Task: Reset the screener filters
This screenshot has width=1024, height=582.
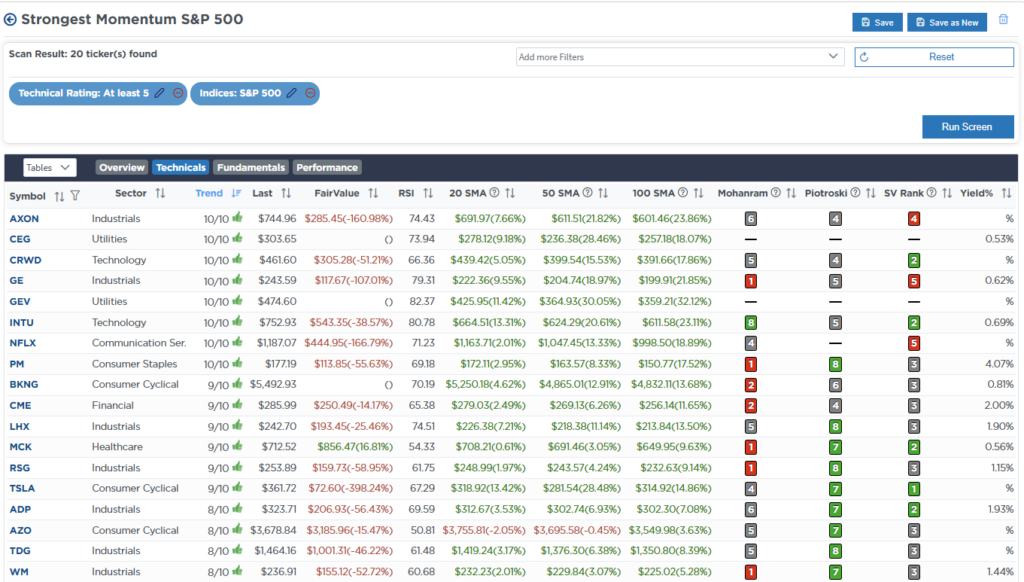Action: tap(934, 57)
